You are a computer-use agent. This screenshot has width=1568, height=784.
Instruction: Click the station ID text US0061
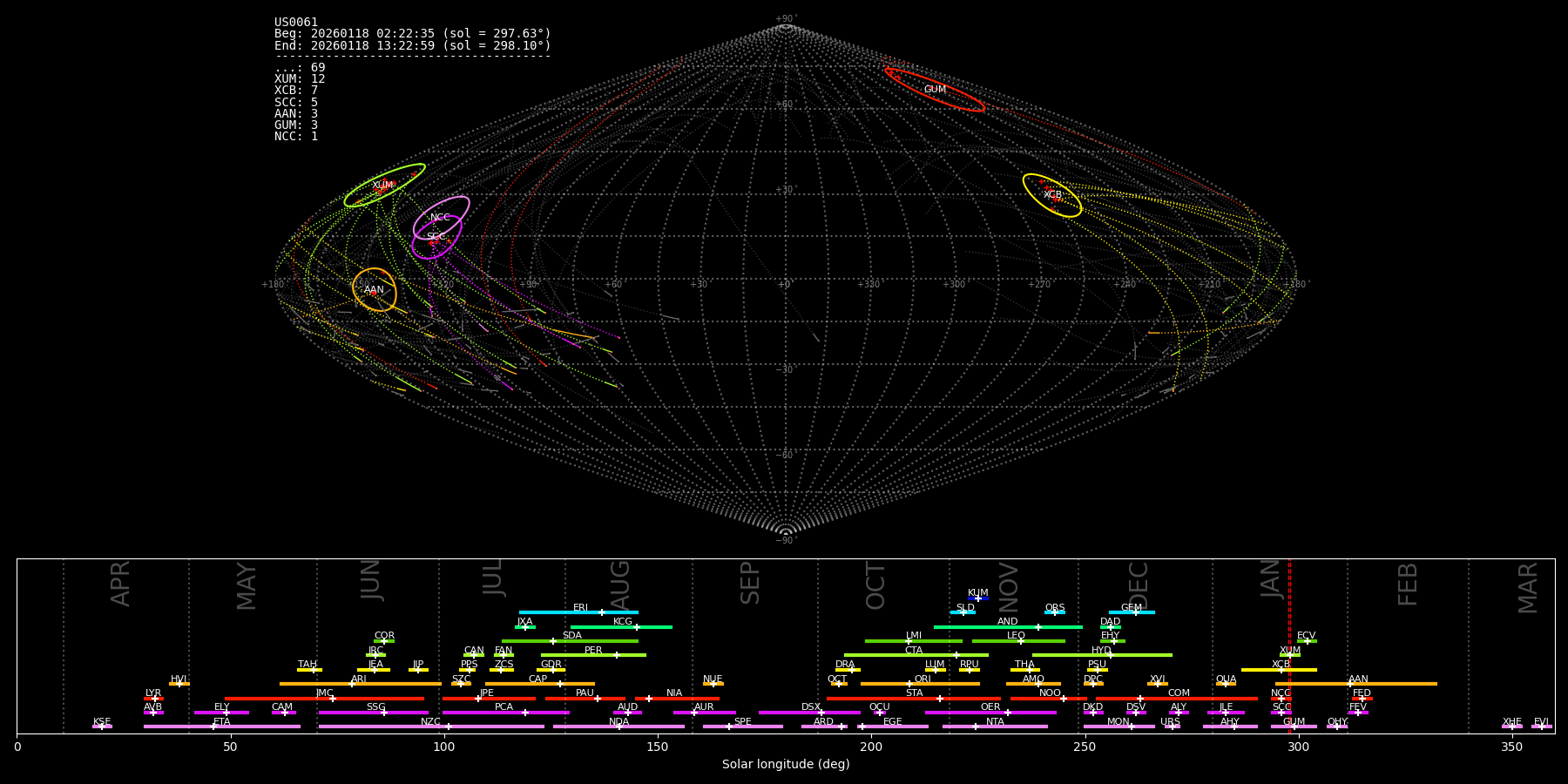coord(296,23)
